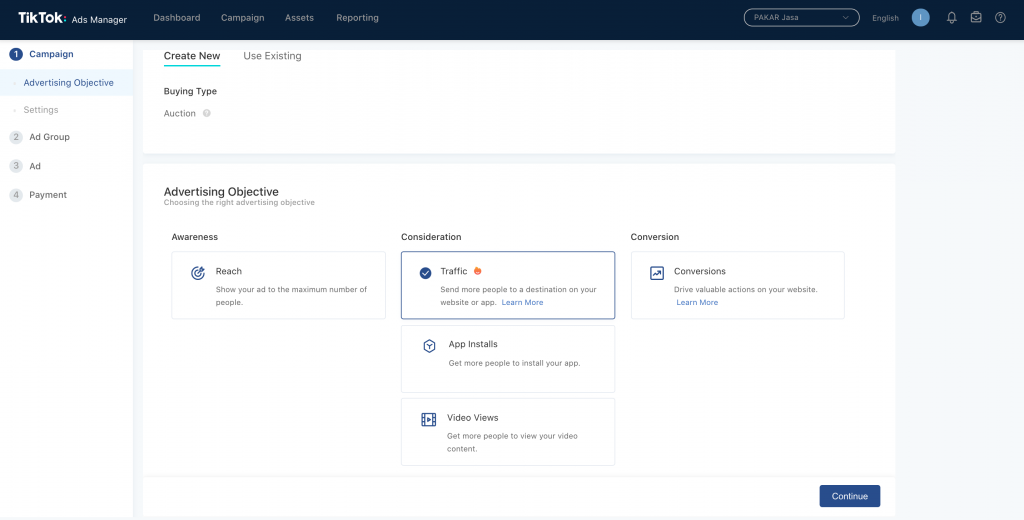This screenshot has width=1024, height=520.
Task: Click the step 1 Campaign number badge
Action: point(16,54)
